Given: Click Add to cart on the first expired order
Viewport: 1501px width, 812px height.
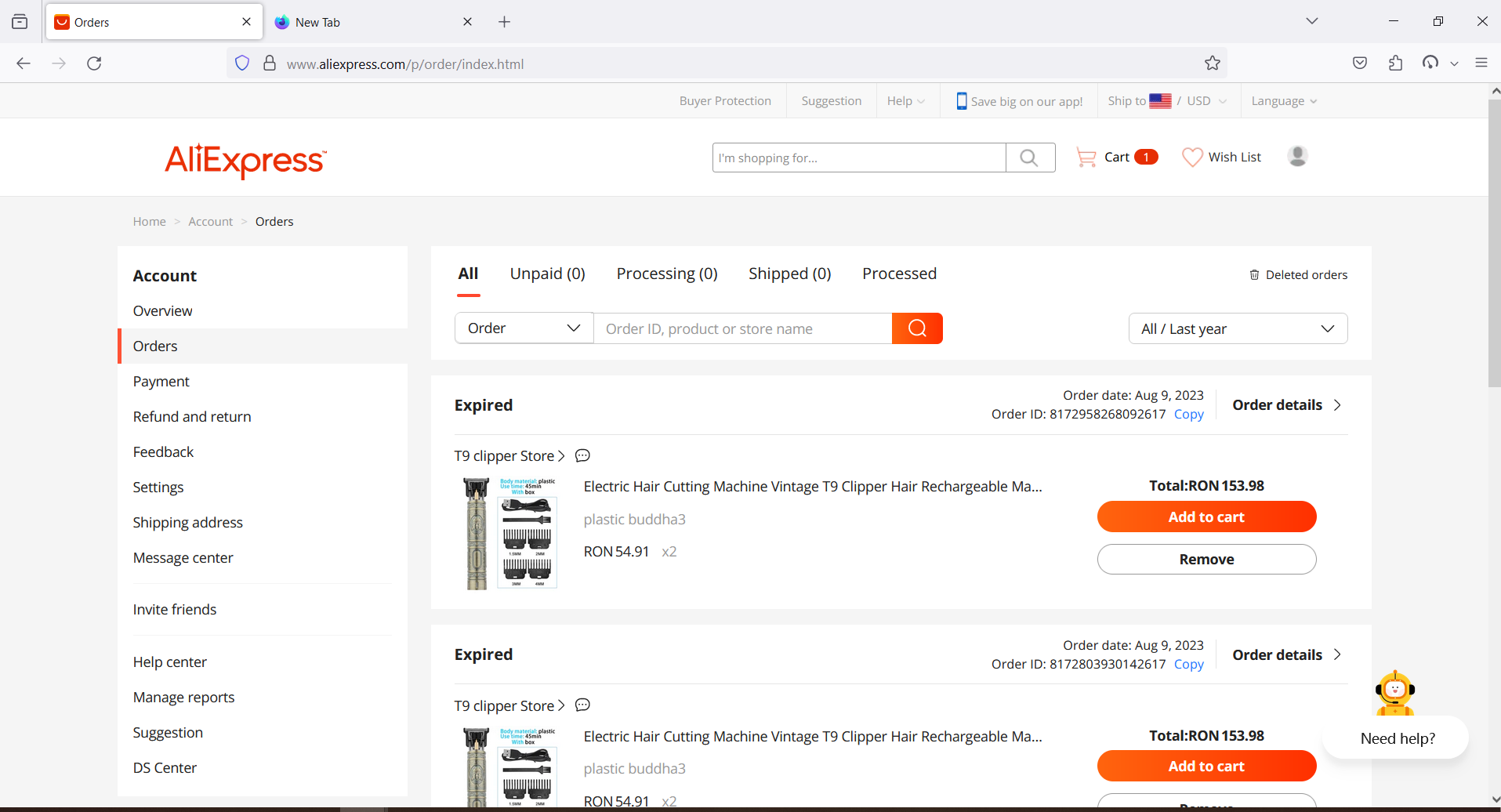Looking at the screenshot, I should (1206, 517).
